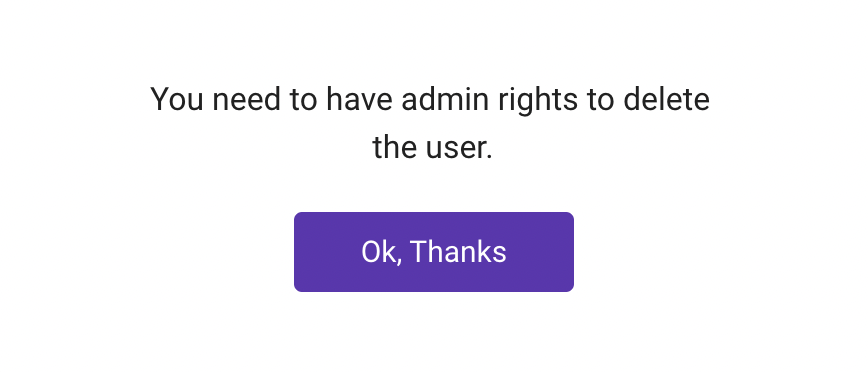Accept the alert using the purple button
The width and height of the screenshot is (868, 372).
click(433, 252)
